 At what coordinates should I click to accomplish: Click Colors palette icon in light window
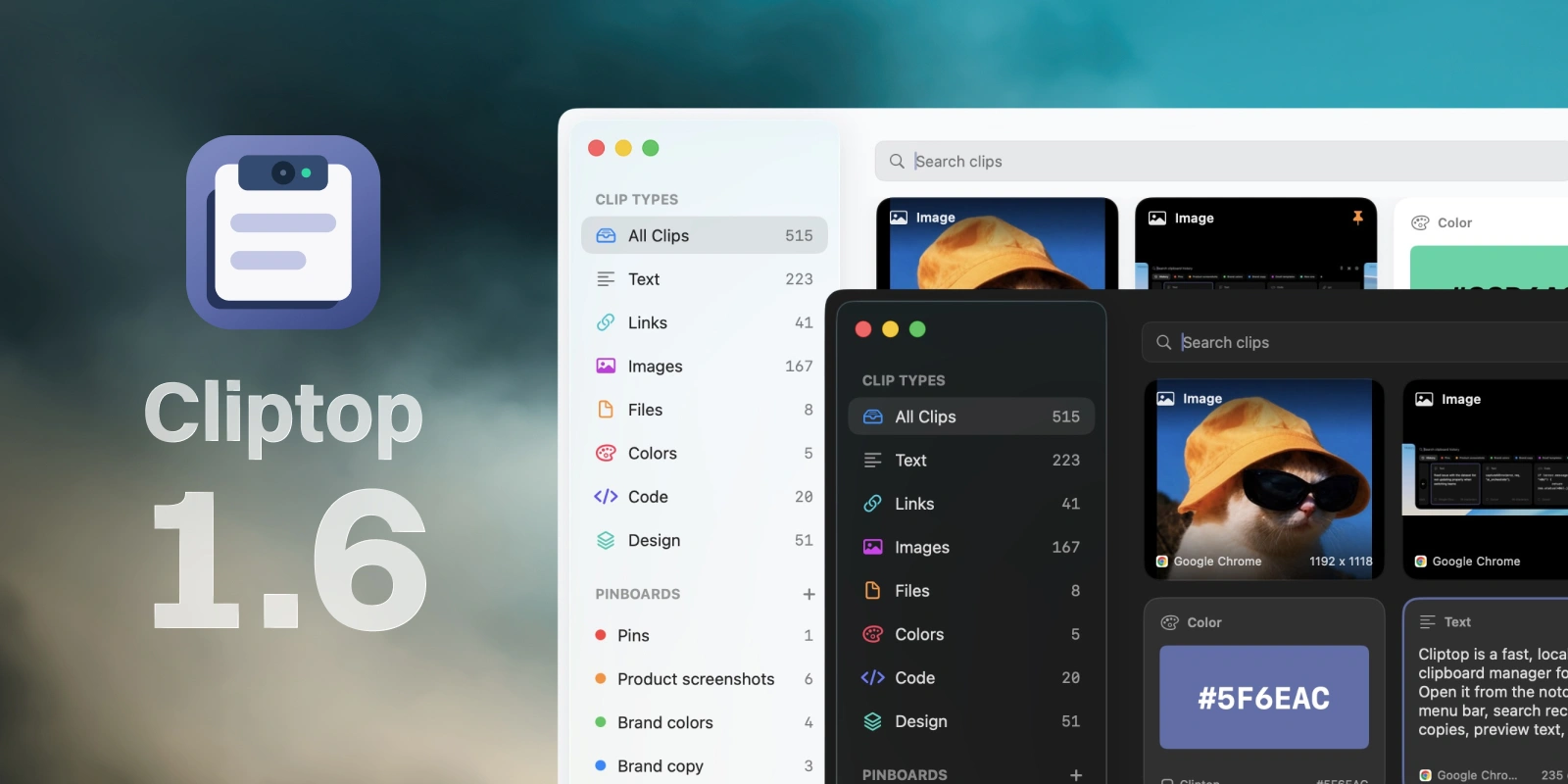(x=606, y=453)
